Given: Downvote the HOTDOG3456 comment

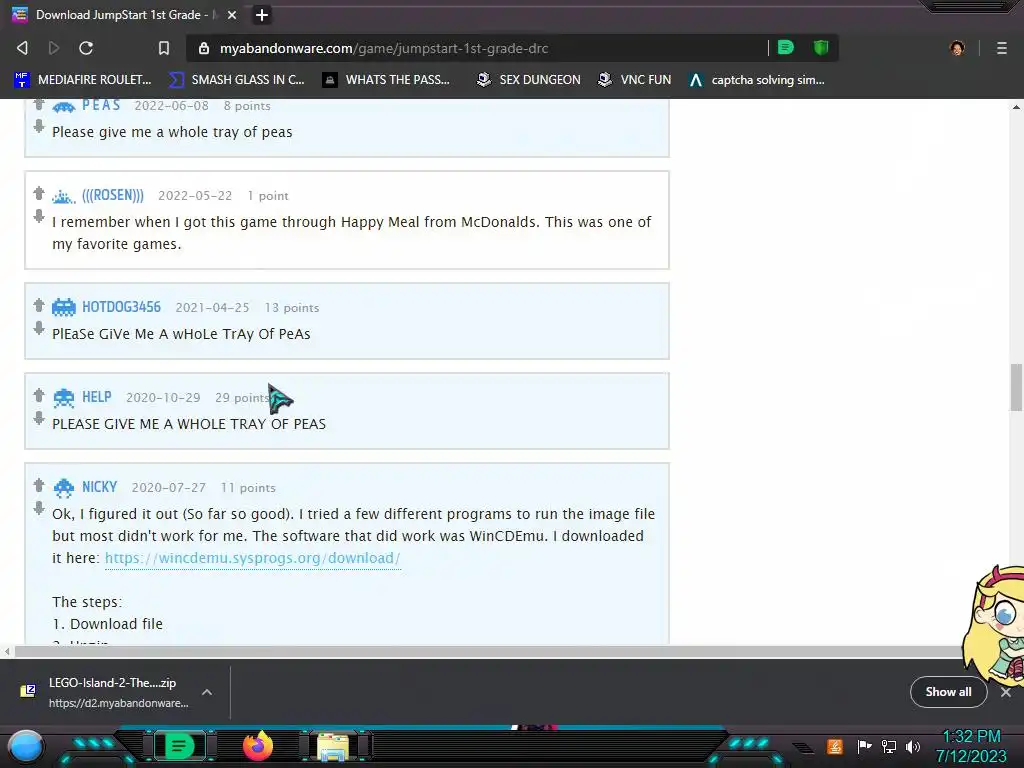Looking at the screenshot, I should (39, 327).
